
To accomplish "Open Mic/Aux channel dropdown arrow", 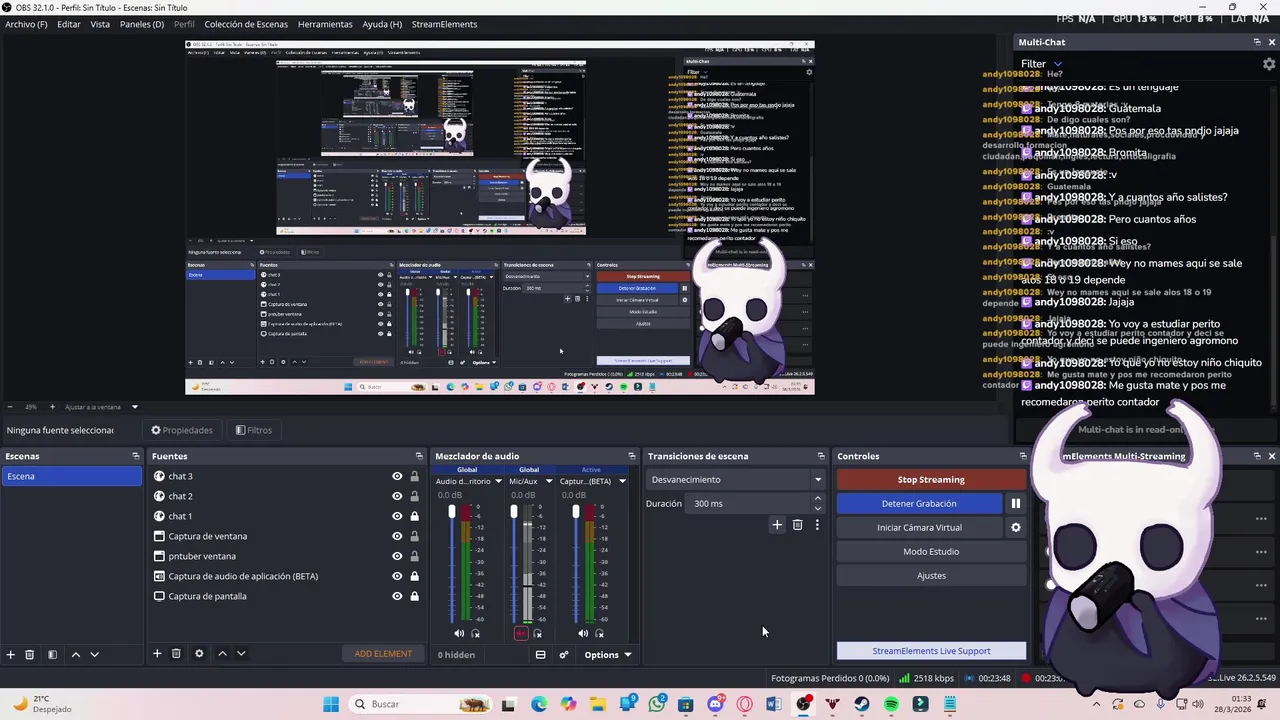I will click(x=548, y=481).
